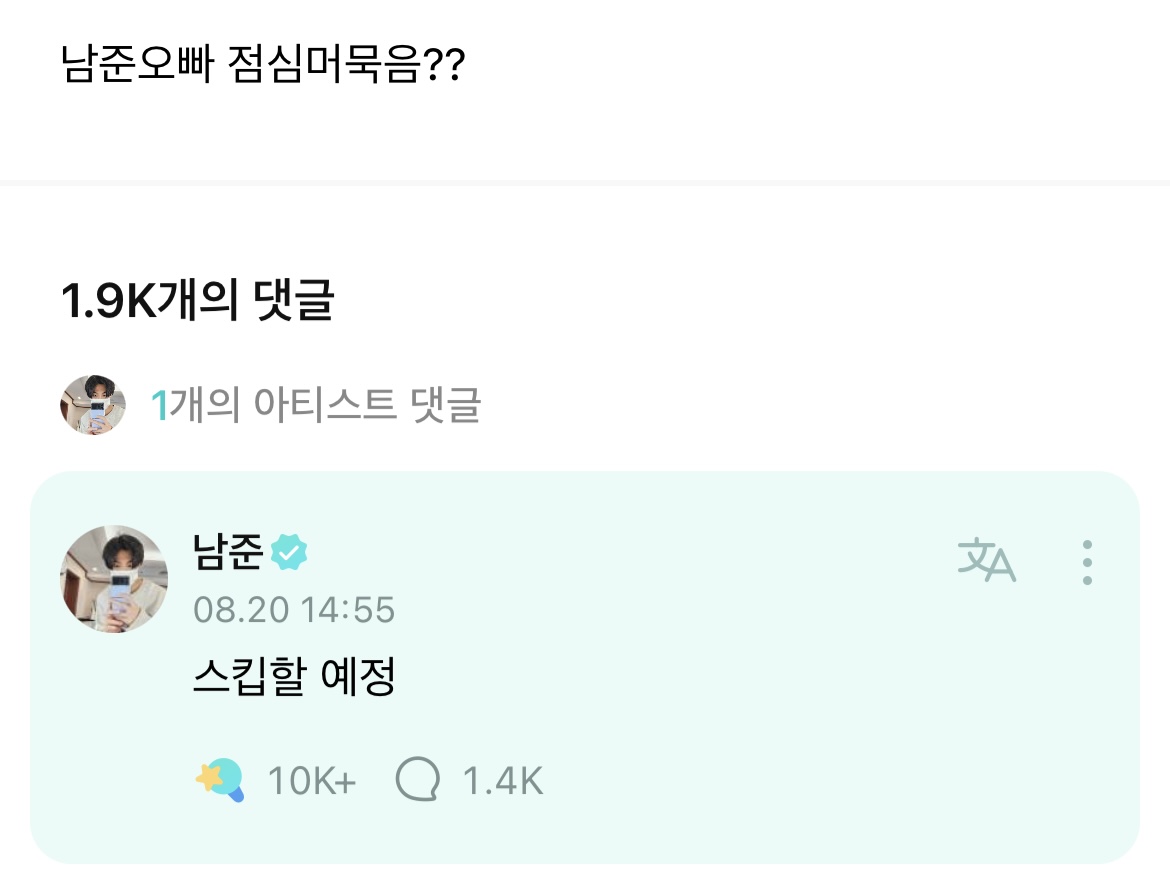
Task: Tap the 10K+ cheer count
Action: (x=311, y=780)
